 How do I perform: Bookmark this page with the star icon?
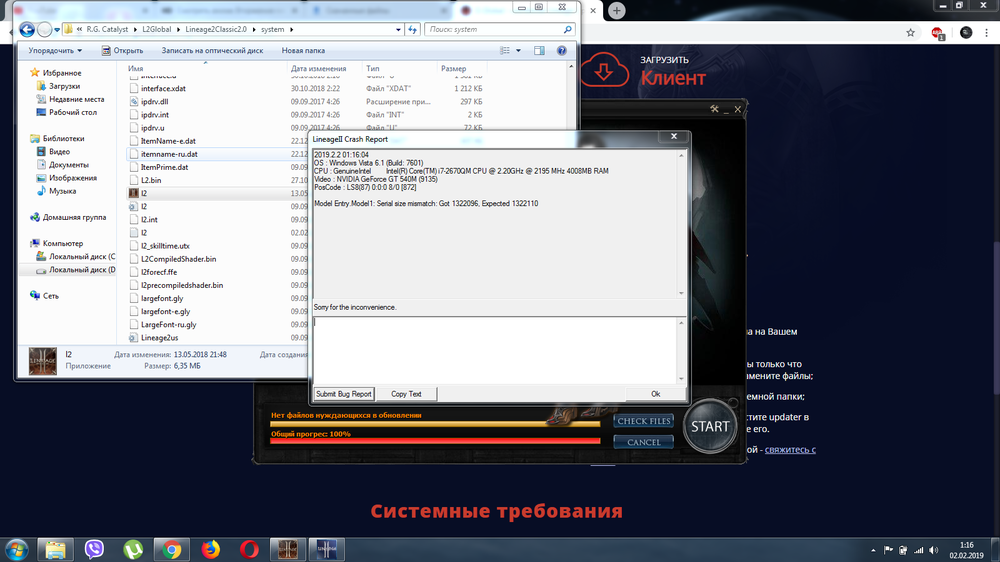click(x=910, y=32)
